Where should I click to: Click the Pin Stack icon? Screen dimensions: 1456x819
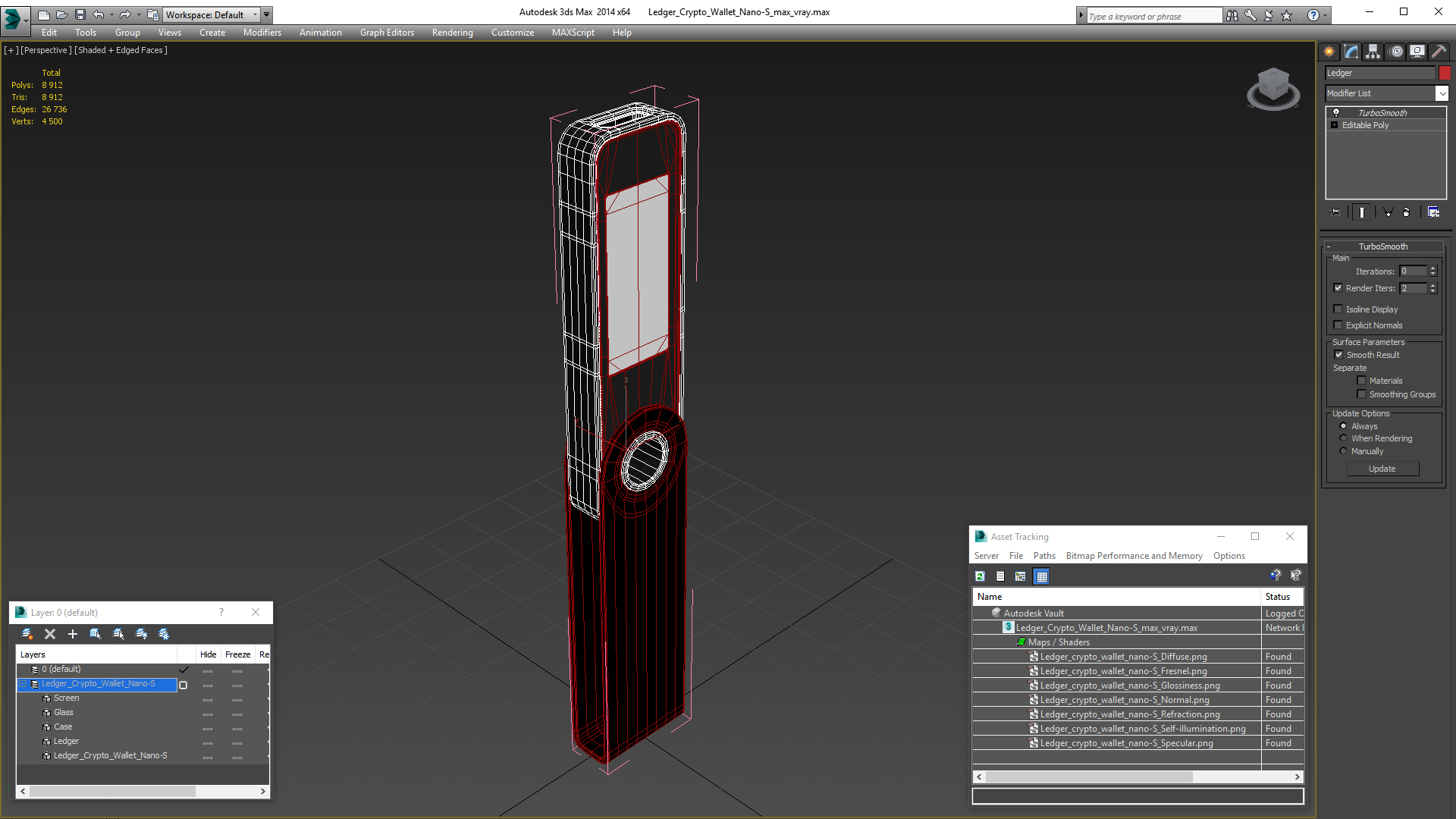tap(1335, 212)
